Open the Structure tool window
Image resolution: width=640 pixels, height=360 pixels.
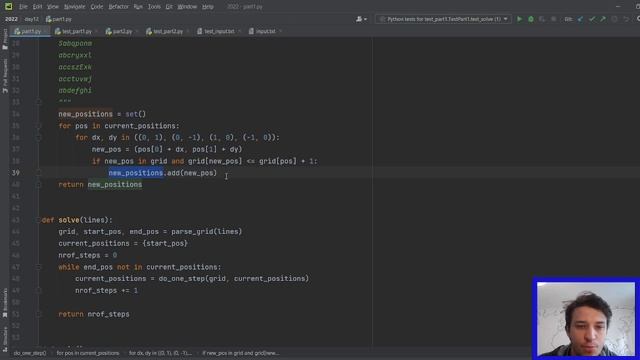tap(5, 339)
